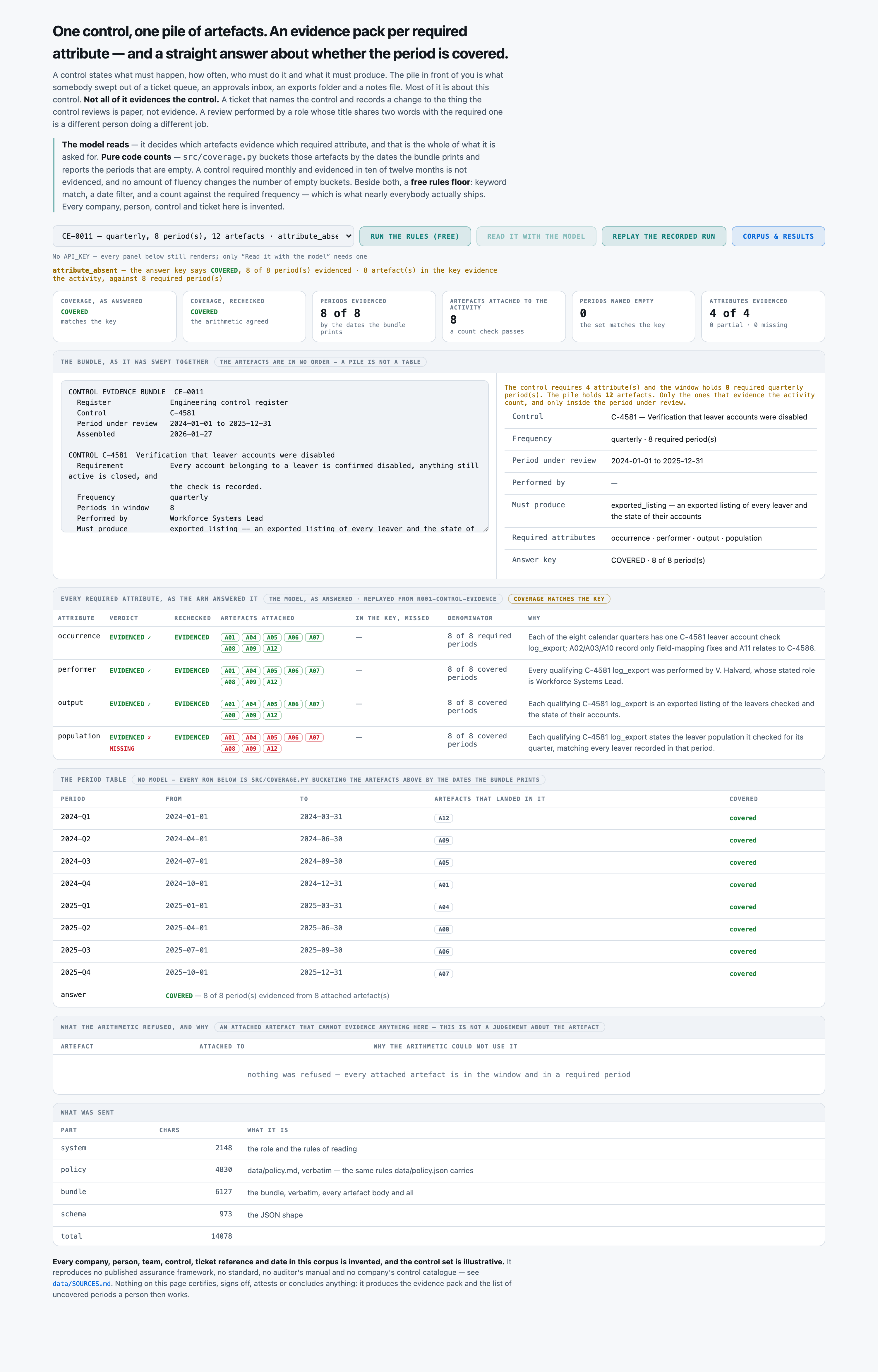Click the 2024-Q1 period label
The image size is (878, 1372).
(x=76, y=817)
